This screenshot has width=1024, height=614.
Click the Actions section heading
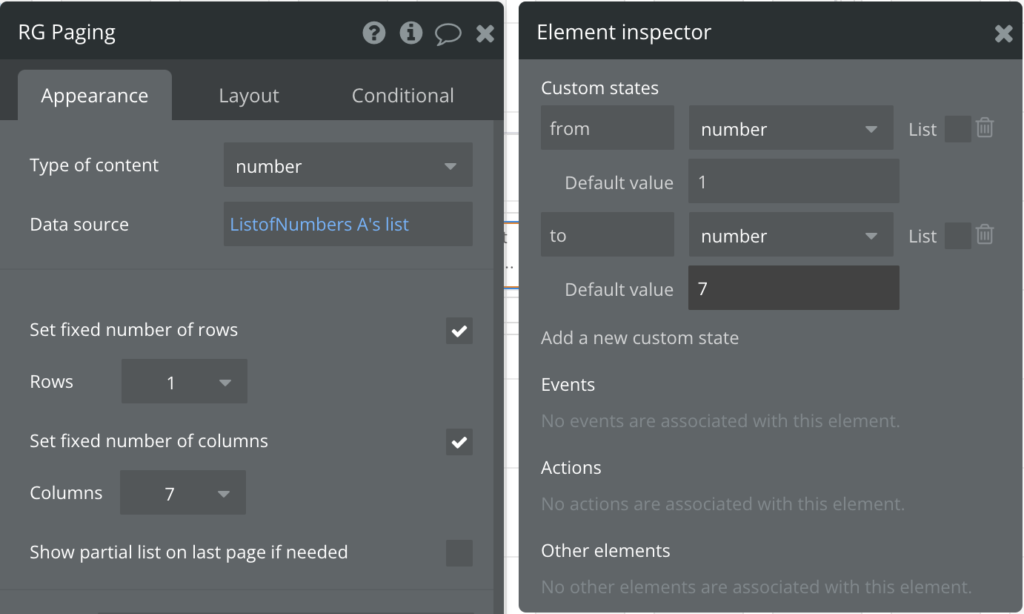(x=571, y=467)
